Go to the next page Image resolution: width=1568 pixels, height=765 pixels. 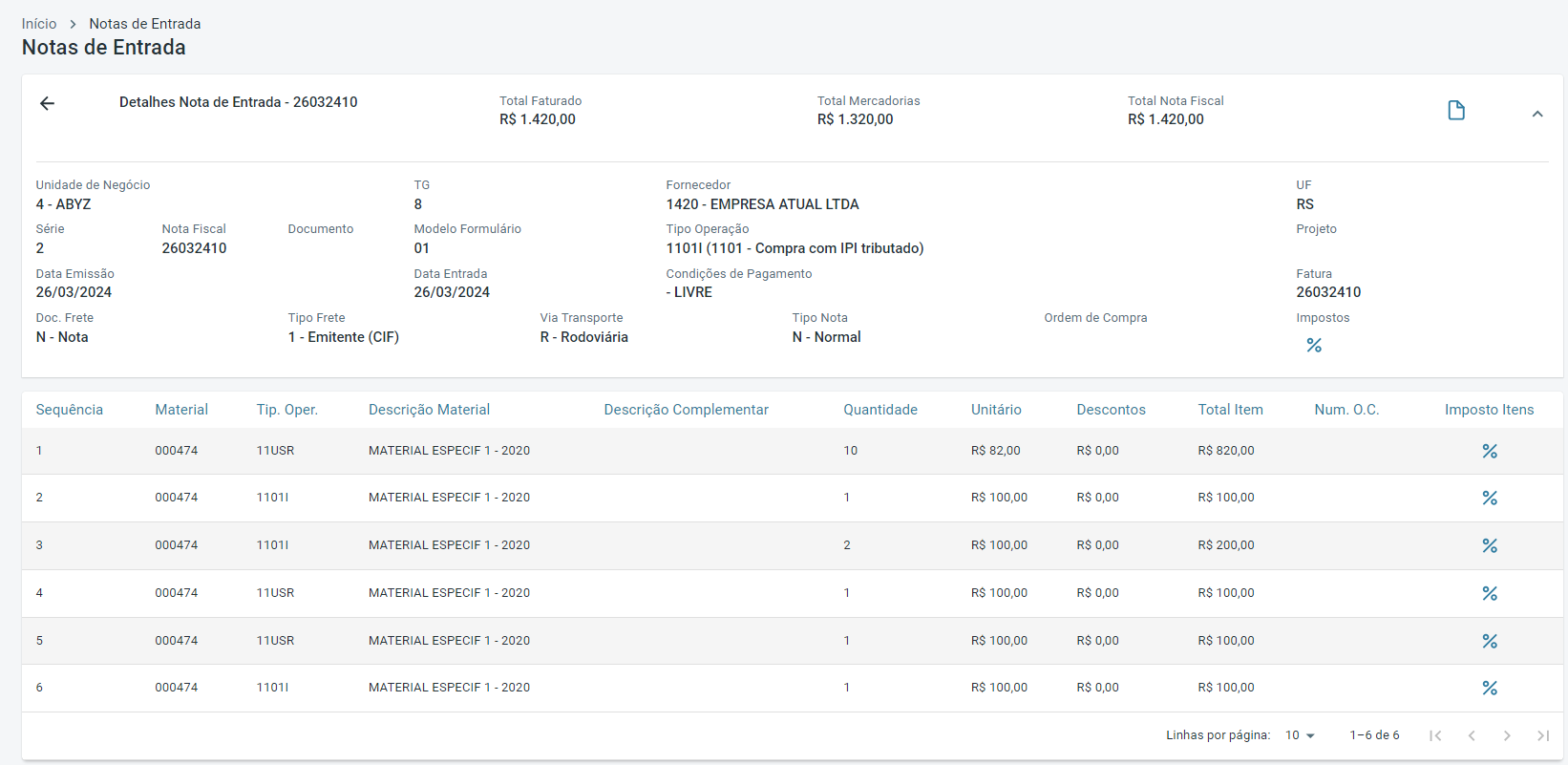[x=1507, y=735]
